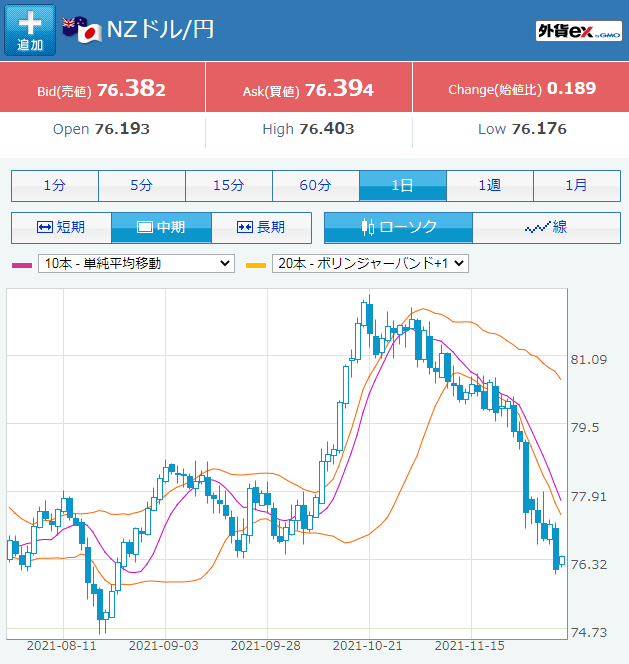Toggle the 中期 mid-term range
This screenshot has height=664, width=629.
161,227
